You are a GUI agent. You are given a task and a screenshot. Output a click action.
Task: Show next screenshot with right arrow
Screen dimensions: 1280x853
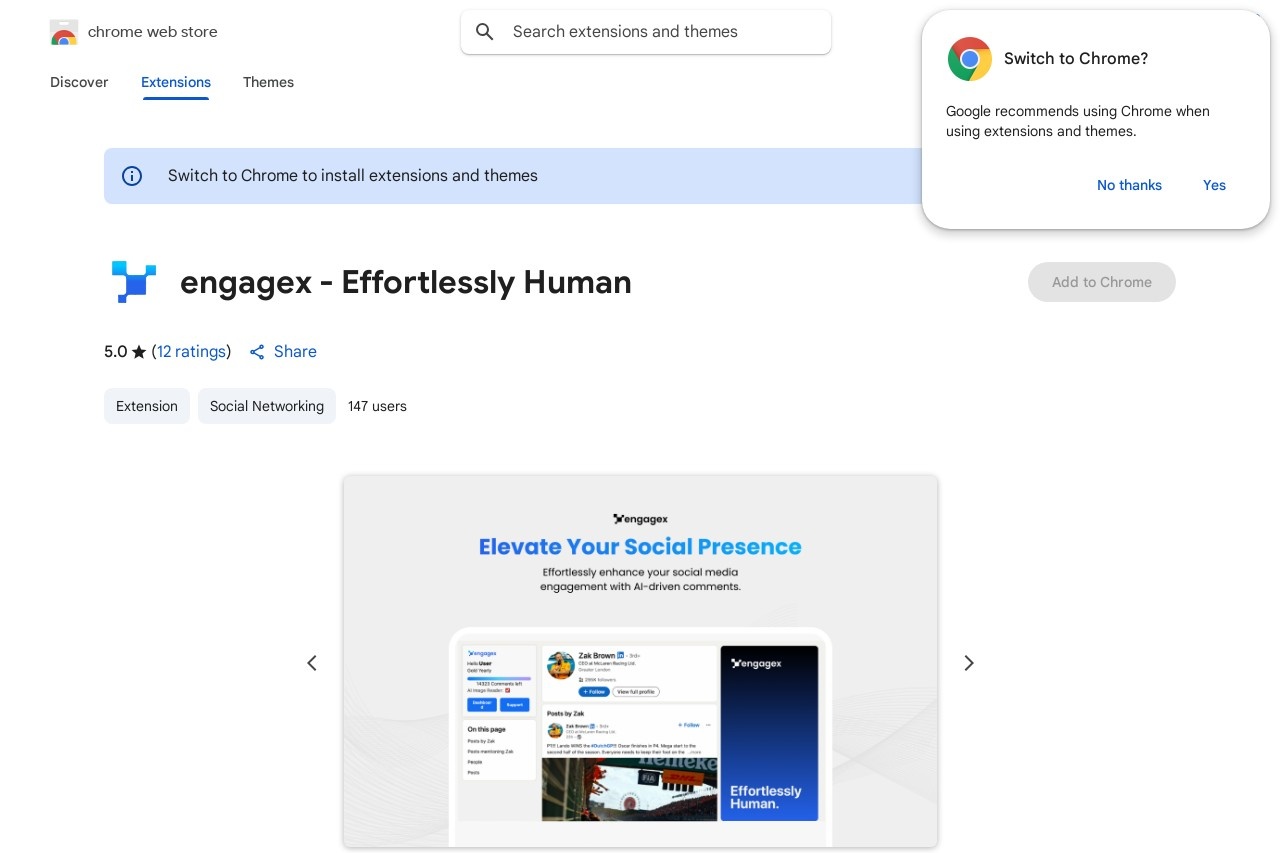tap(968, 663)
